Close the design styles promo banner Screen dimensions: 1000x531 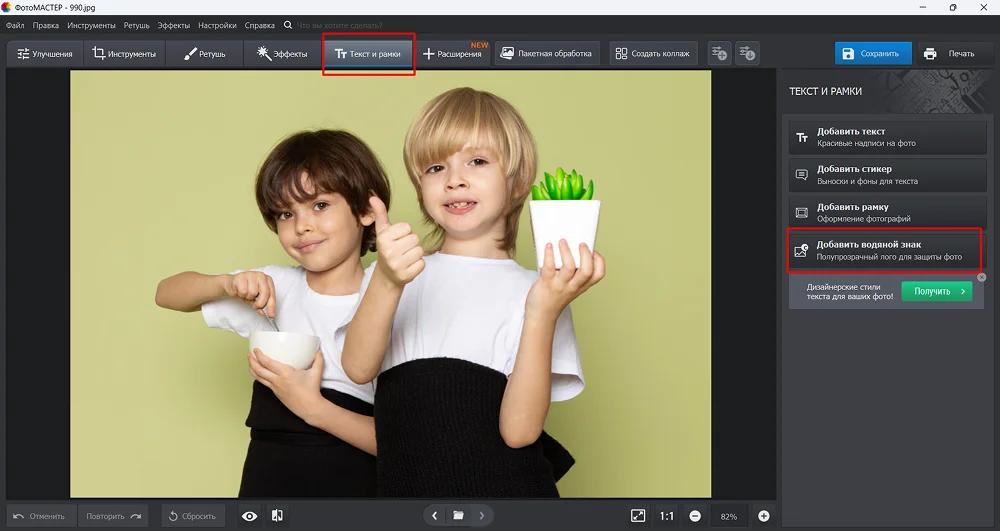982,277
